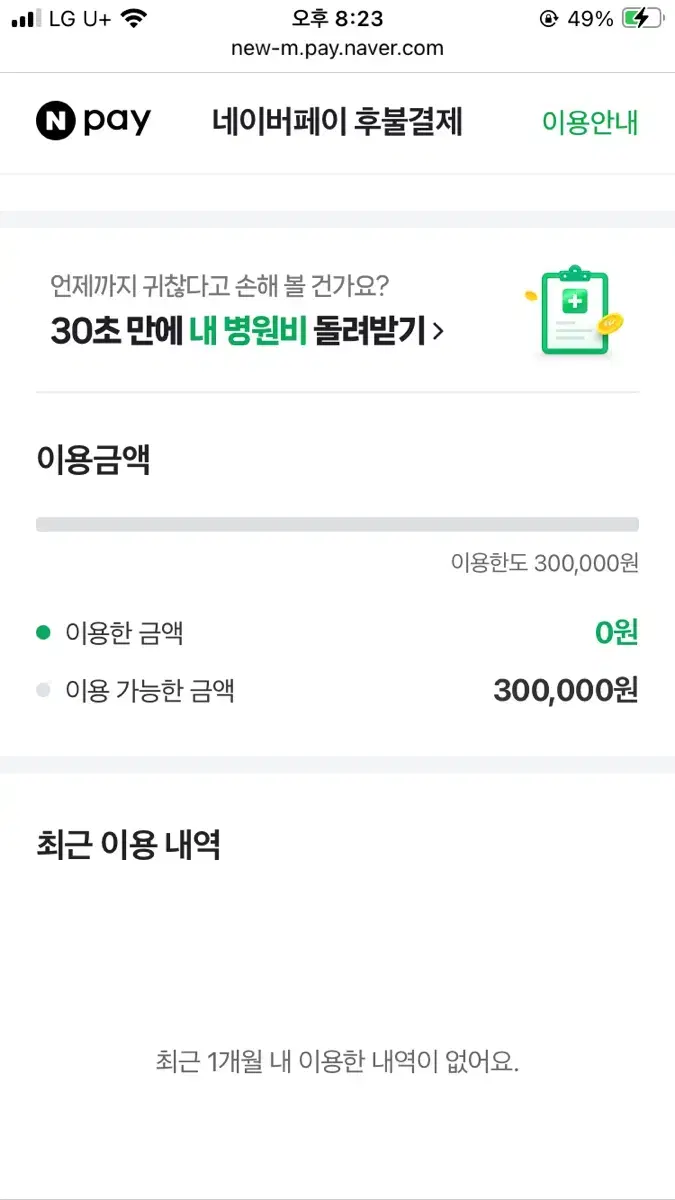675x1200 pixels.
Task: Tap the rotation lock icon in status bar
Action: tap(548, 18)
